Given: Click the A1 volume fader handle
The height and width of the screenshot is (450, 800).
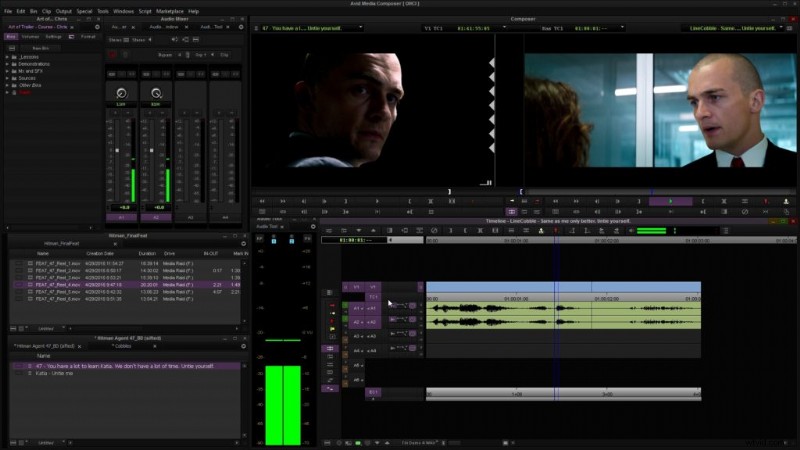Looking at the screenshot, I should click(x=117, y=151).
